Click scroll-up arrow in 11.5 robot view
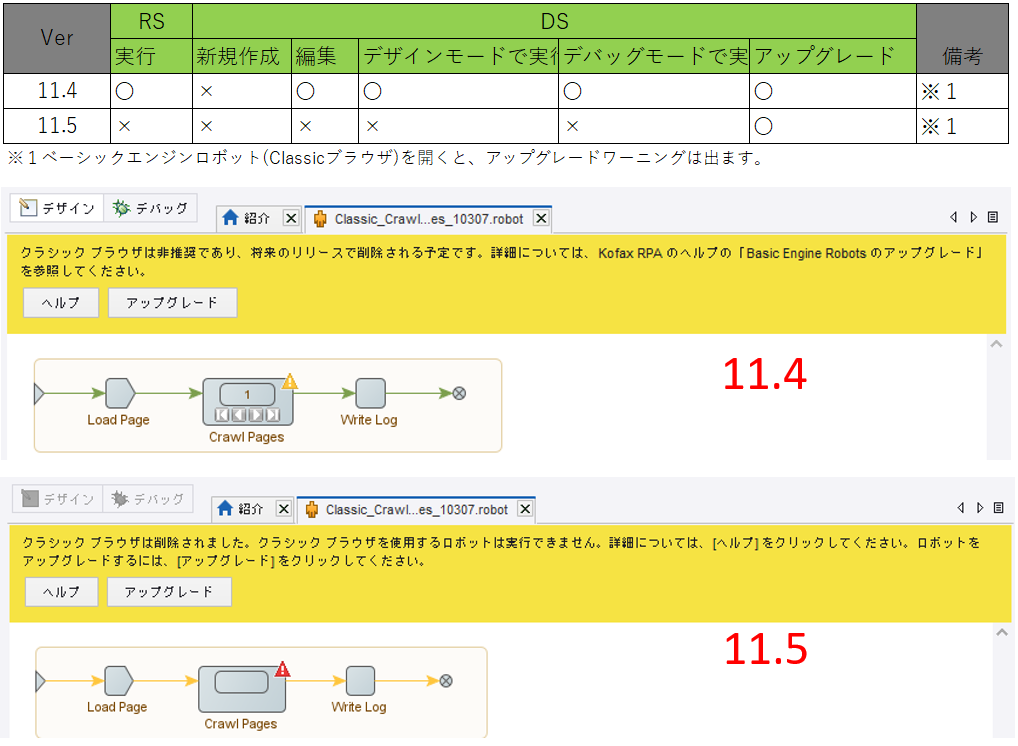Image resolution: width=1018 pixels, height=746 pixels. tap(1002, 632)
